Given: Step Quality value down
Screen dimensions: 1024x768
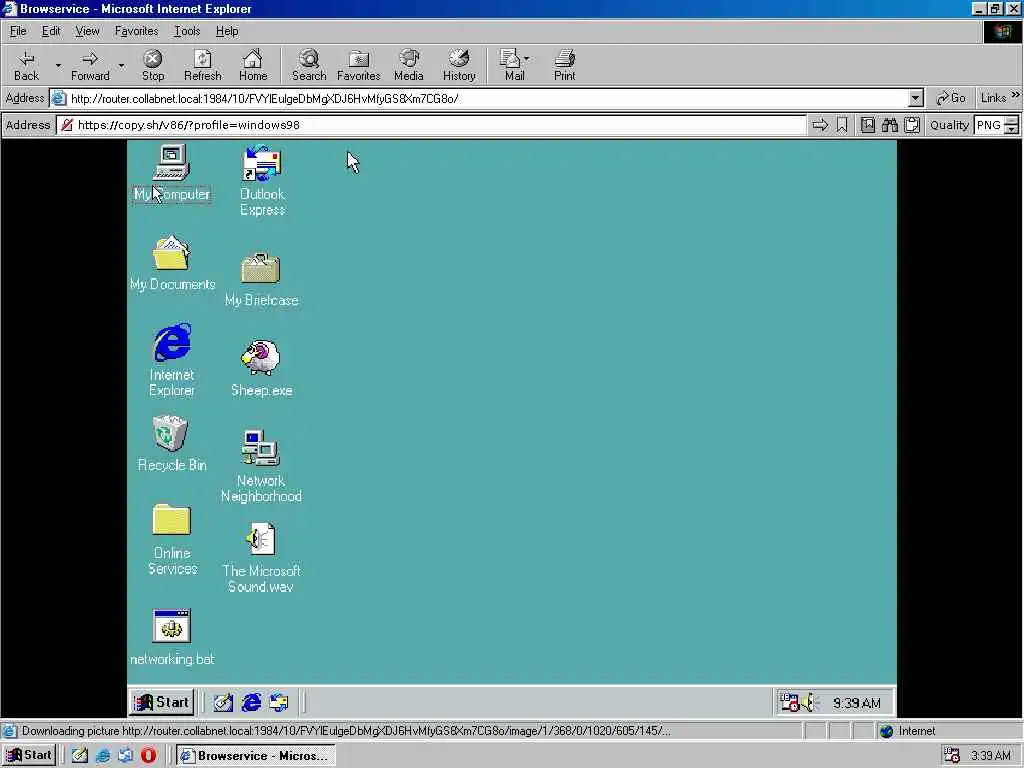Looking at the screenshot, I should tap(1012, 129).
